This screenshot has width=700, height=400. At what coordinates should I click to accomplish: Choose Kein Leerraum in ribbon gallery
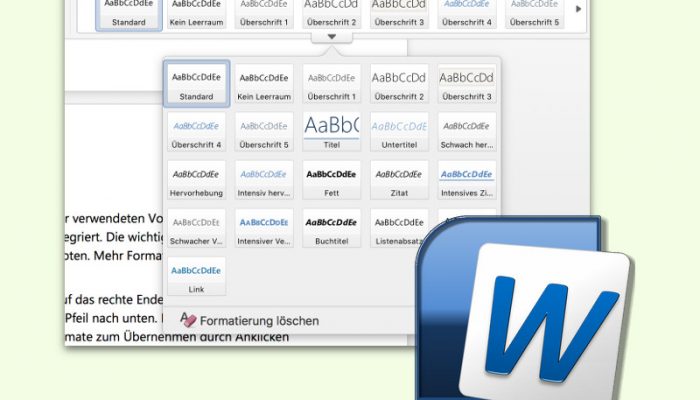(x=196, y=13)
